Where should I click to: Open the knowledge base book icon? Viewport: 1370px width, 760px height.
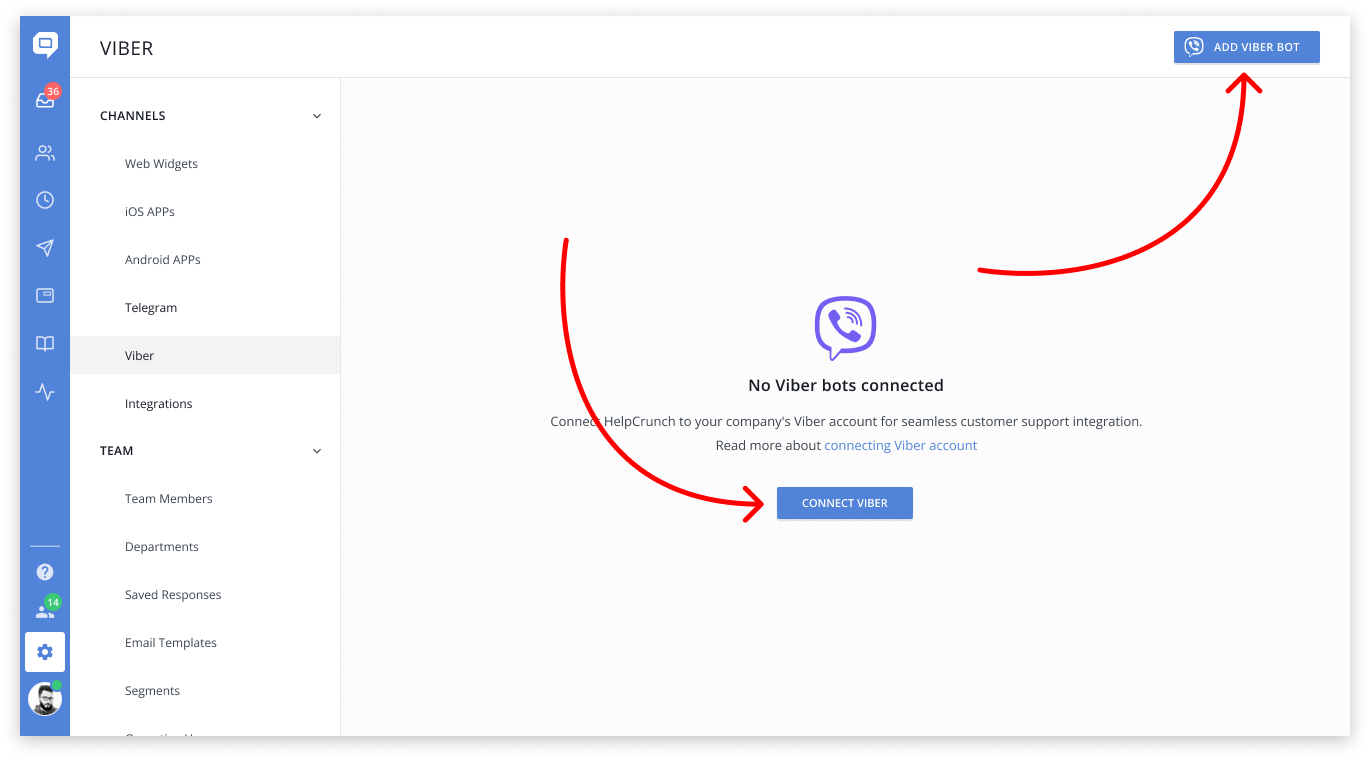(x=45, y=344)
